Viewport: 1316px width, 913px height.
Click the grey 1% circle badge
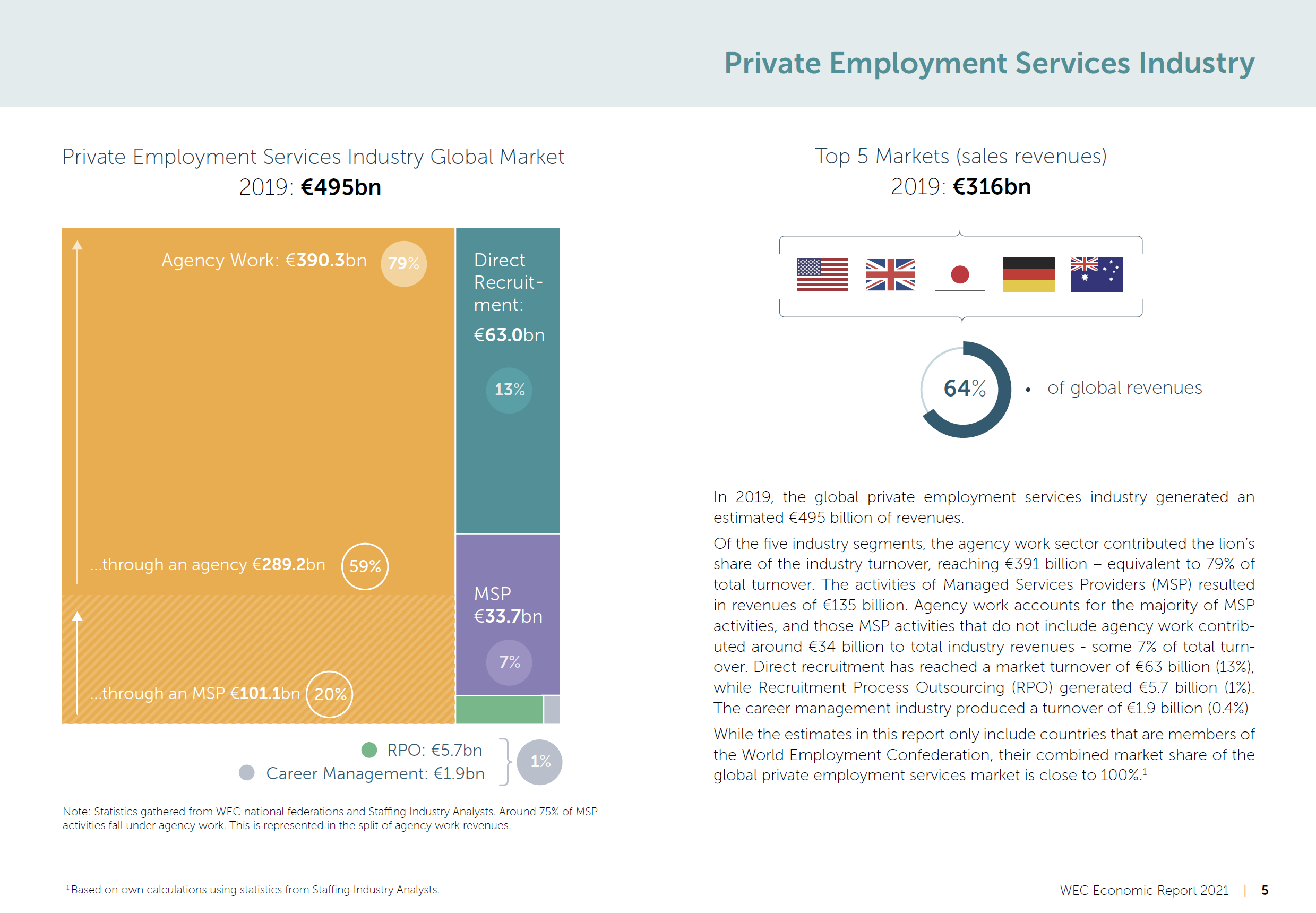539,761
